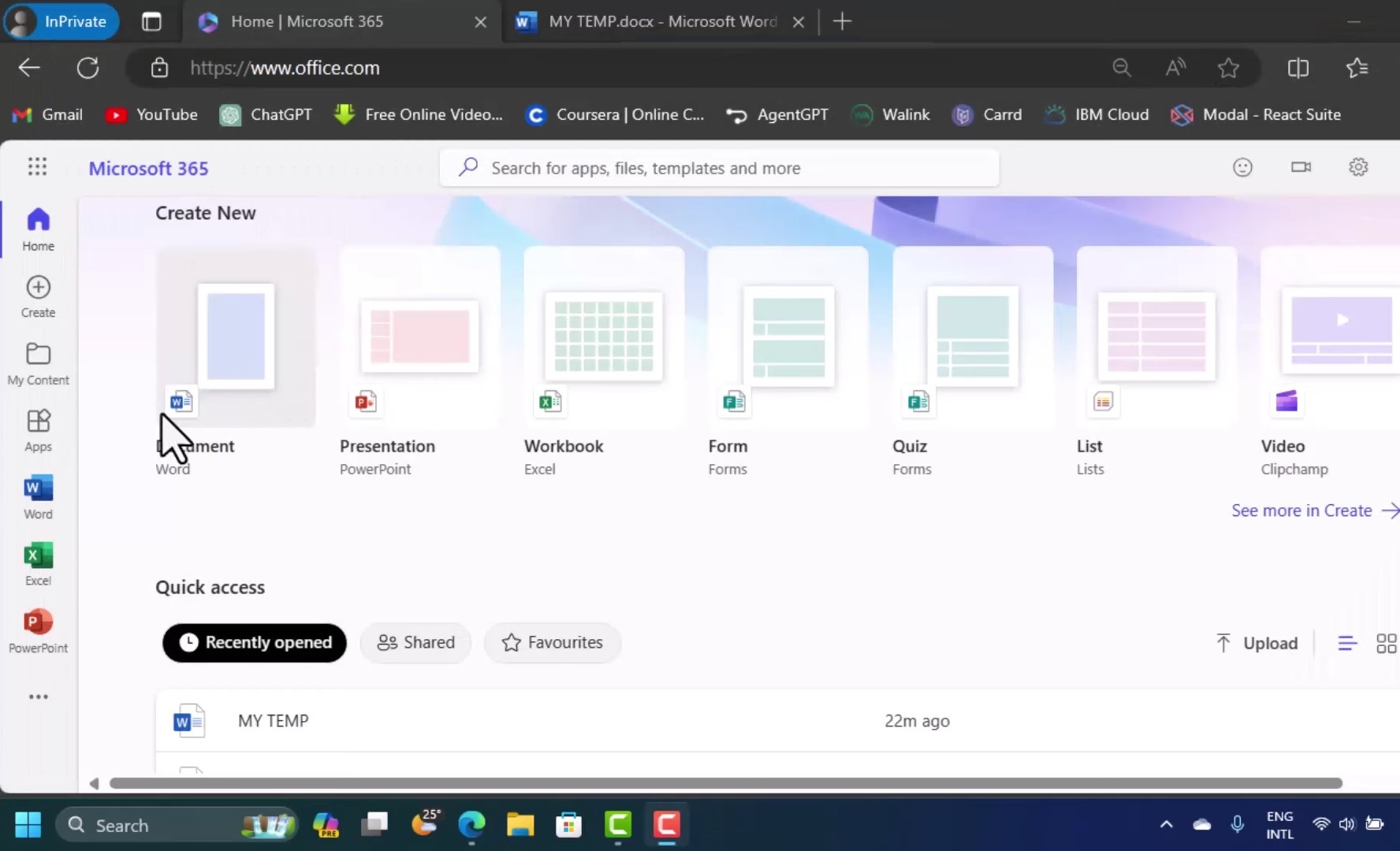Open the Gmail bookmark
The image size is (1400, 851).
click(47, 115)
